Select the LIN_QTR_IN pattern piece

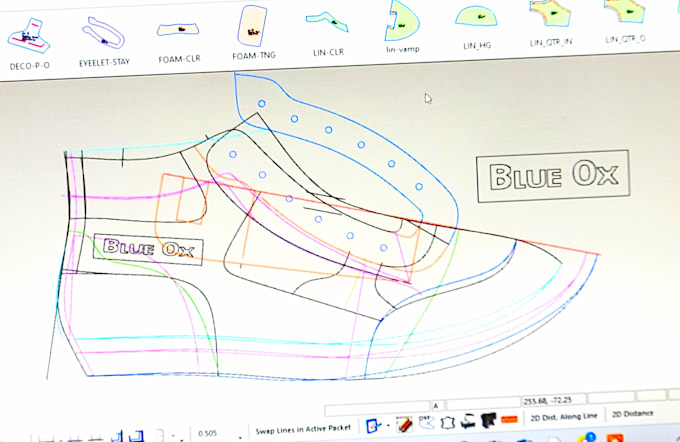point(551,23)
